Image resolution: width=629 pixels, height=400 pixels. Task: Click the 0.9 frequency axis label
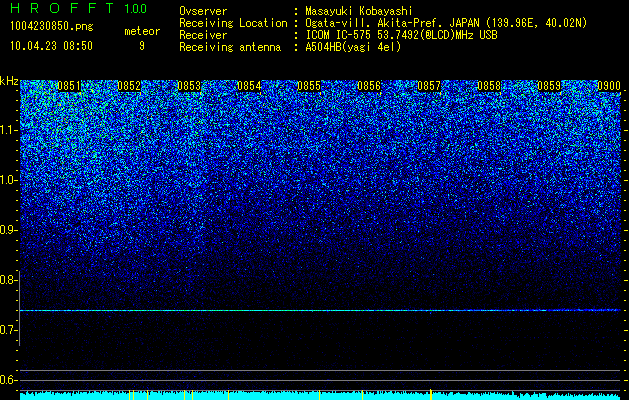click(x=7, y=230)
